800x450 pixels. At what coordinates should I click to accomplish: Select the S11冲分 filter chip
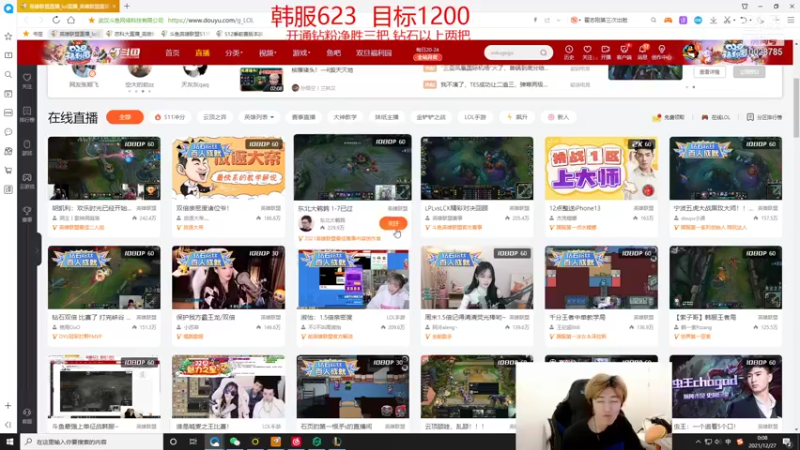(170, 117)
